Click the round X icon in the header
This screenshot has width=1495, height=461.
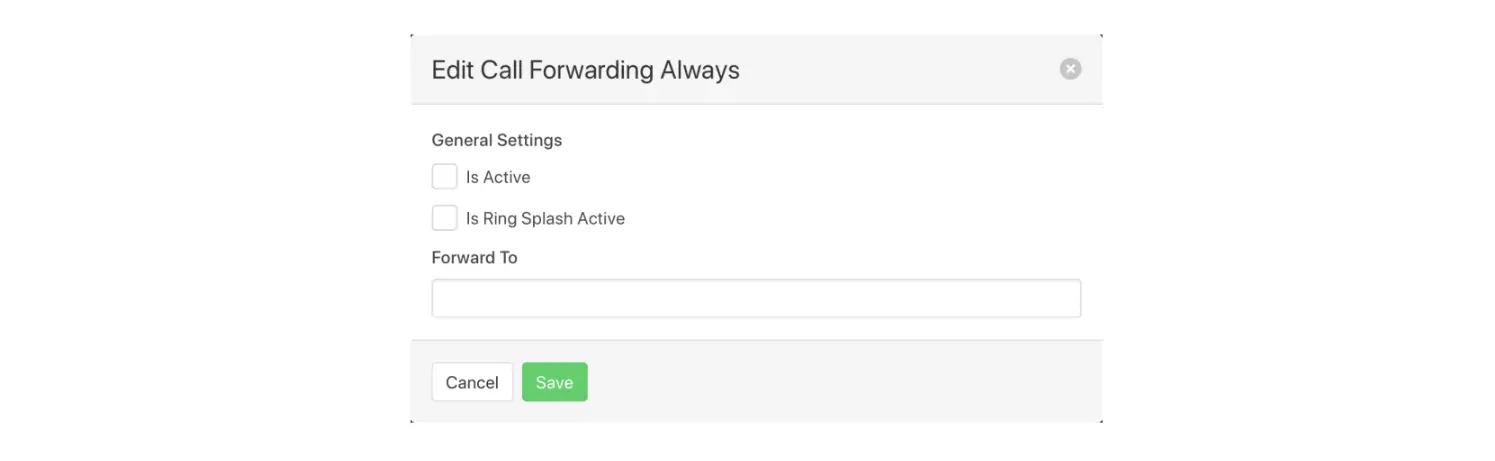pyautogui.click(x=1070, y=69)
